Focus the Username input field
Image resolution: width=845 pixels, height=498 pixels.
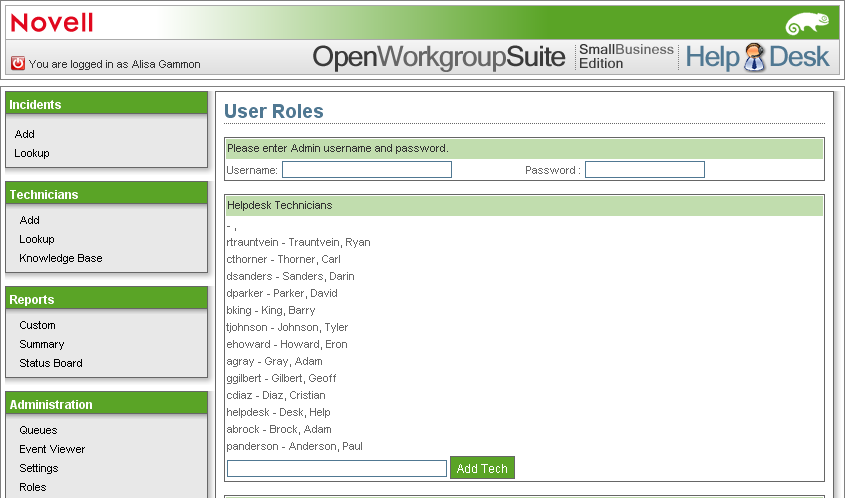367,170
